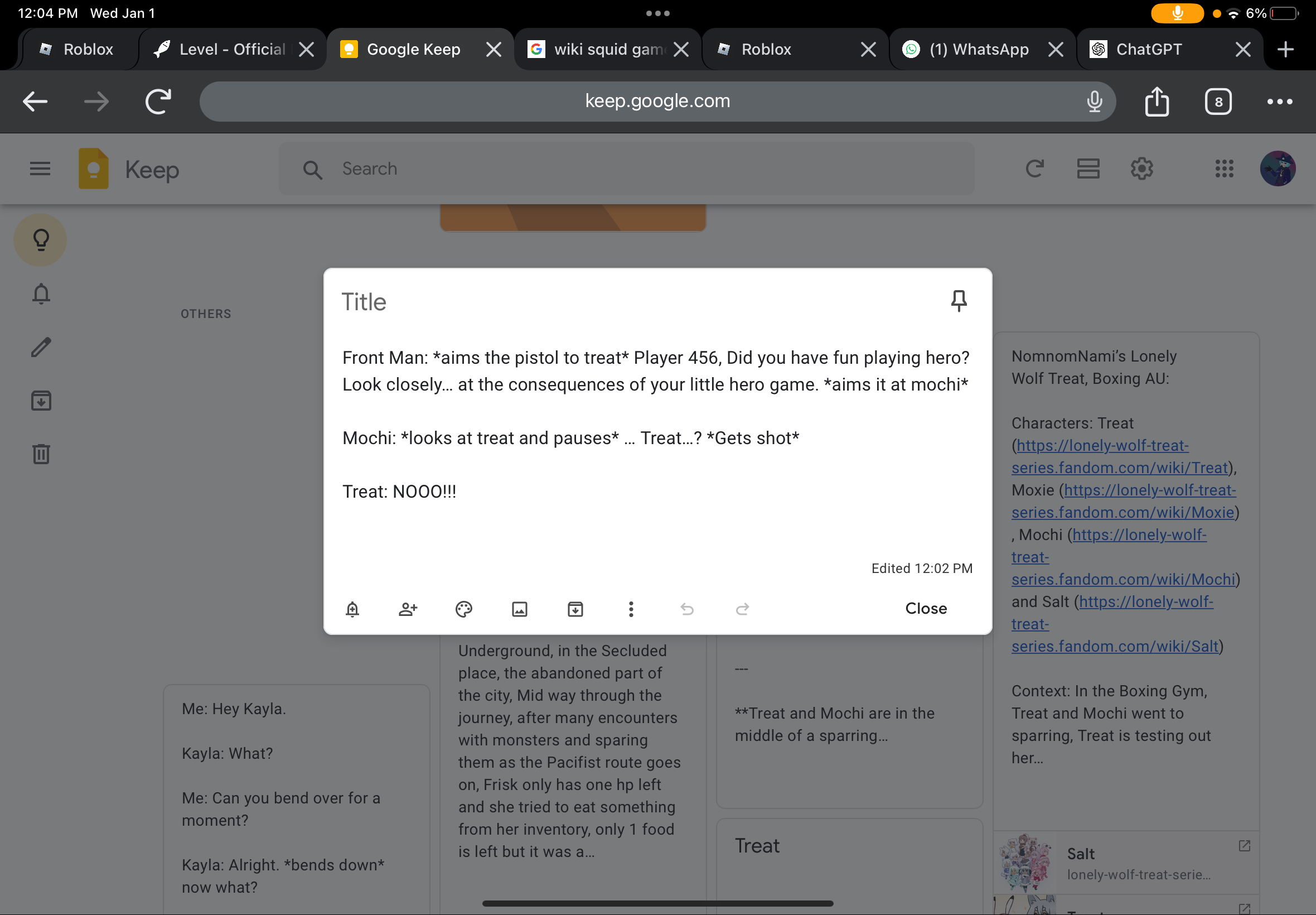Close the WhatsApp tab
The height and width of the screenshot is (915, 1316).
click(1056, 49)
